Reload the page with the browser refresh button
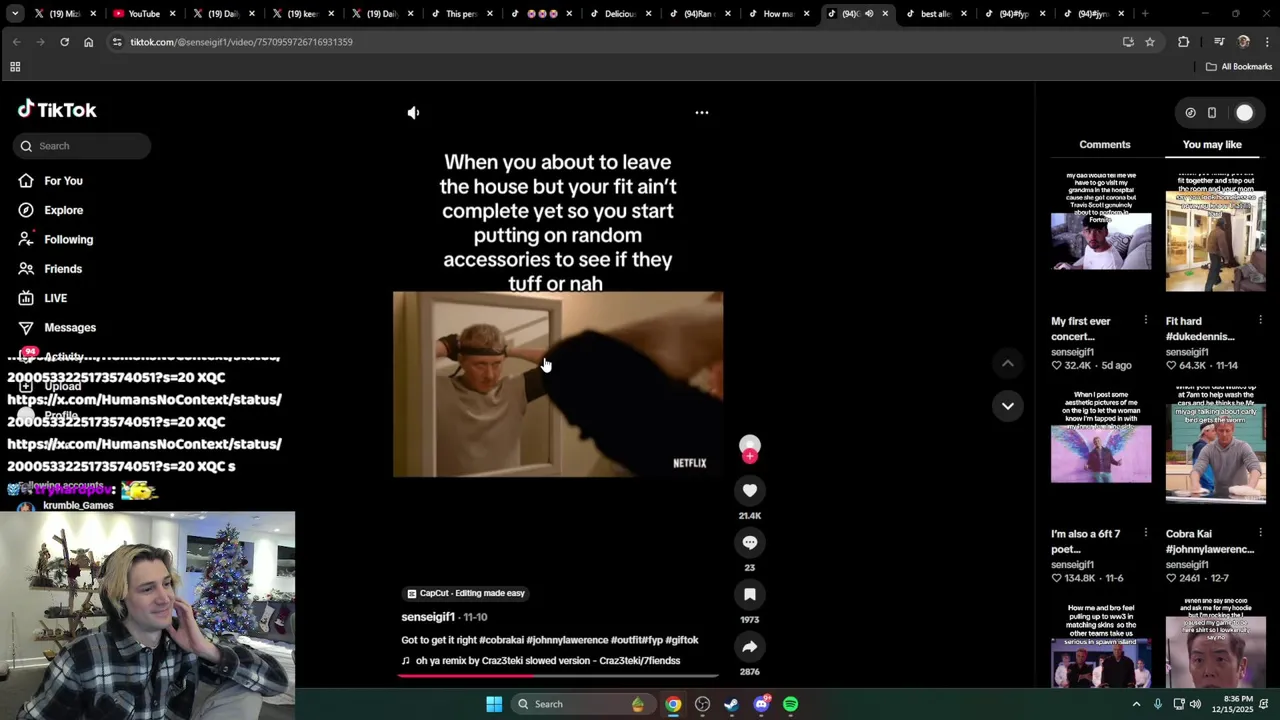Viewport: 1280px width, 720px height. pos(64,42)
